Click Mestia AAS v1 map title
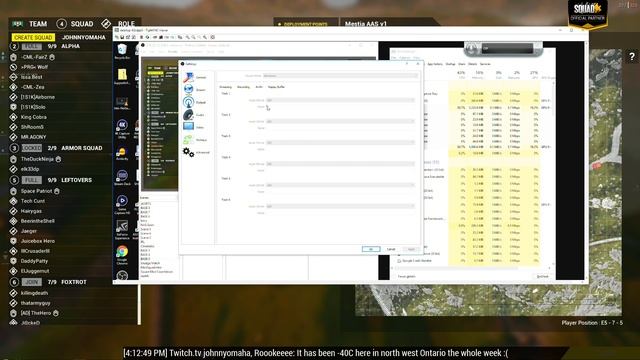 (x=365, y=24)
